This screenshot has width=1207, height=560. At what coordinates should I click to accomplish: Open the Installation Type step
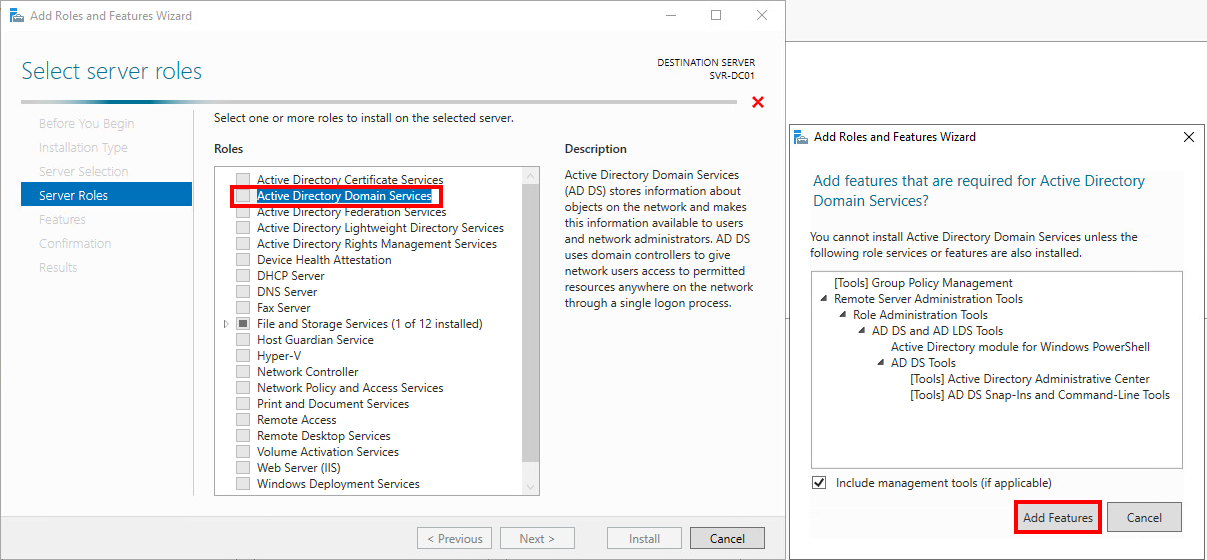click(83, 148)
